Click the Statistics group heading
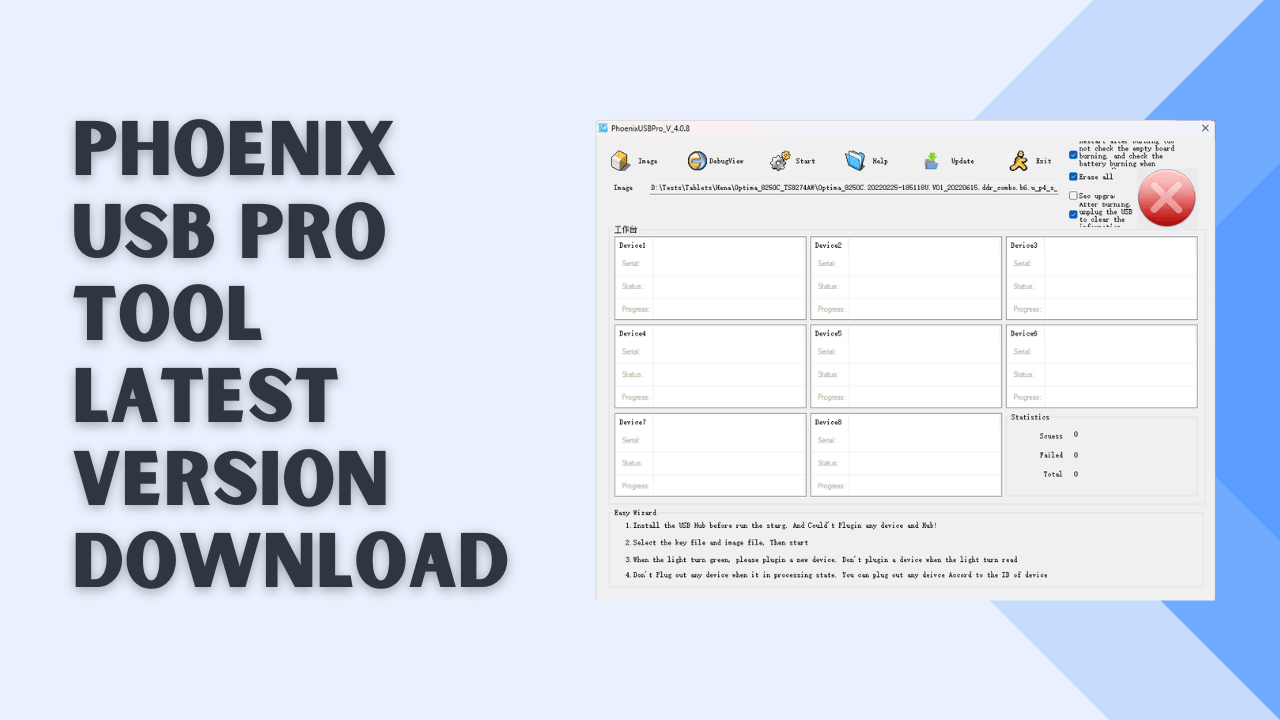 point(1030,417)
